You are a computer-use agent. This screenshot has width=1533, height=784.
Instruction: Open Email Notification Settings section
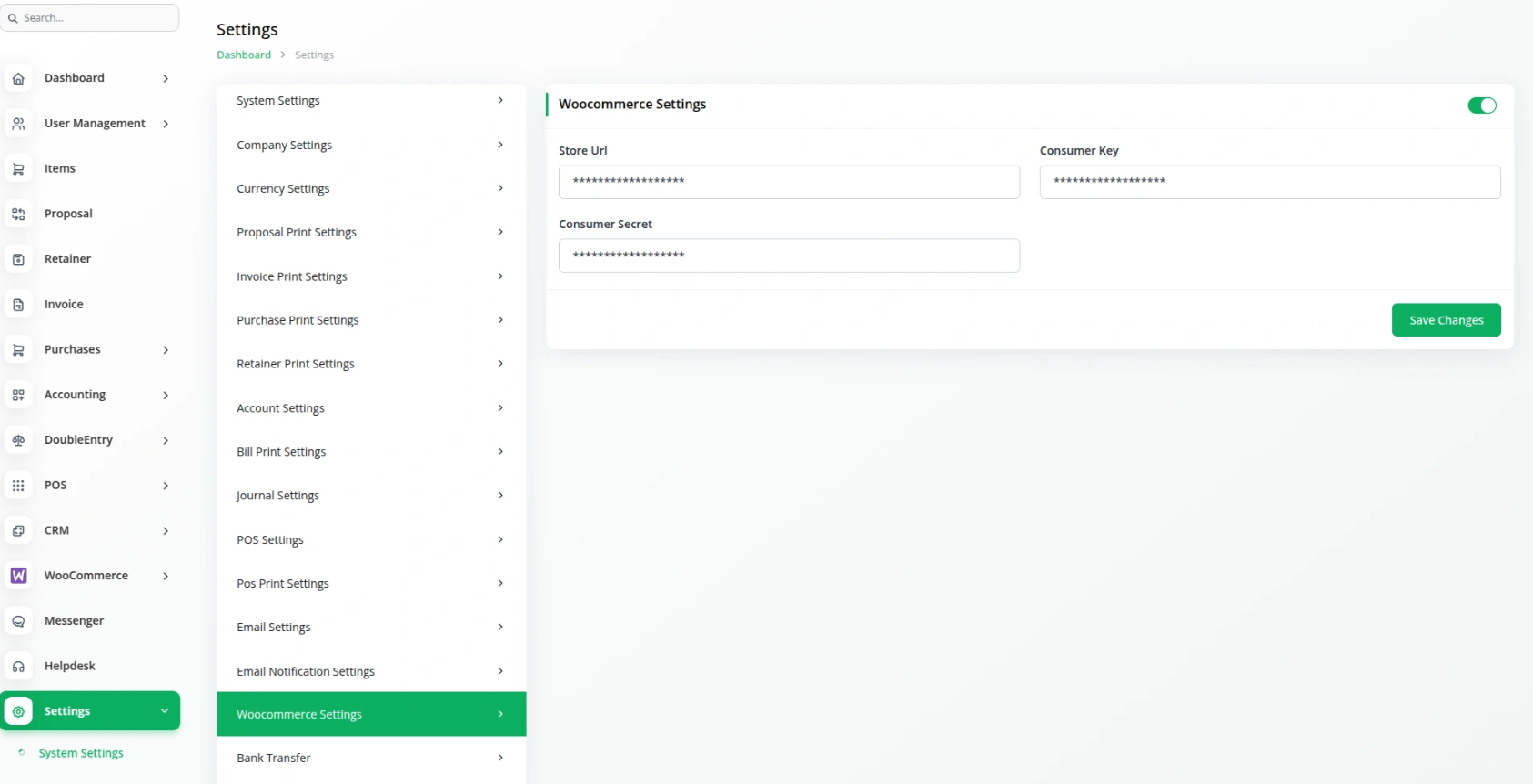click(371, 671)
